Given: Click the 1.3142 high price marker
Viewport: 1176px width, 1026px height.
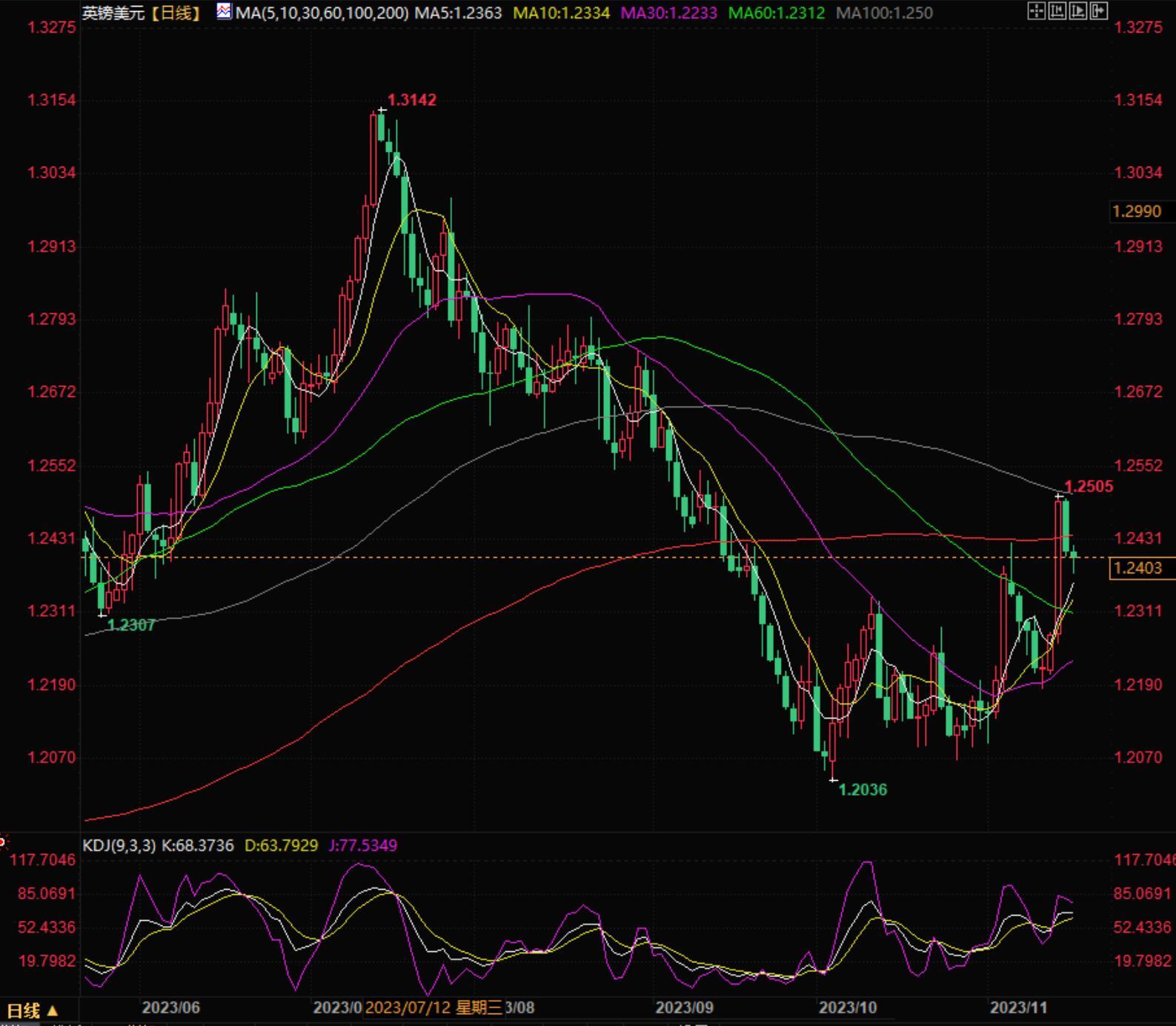Looking at the screenshot, I should point(412,100).
